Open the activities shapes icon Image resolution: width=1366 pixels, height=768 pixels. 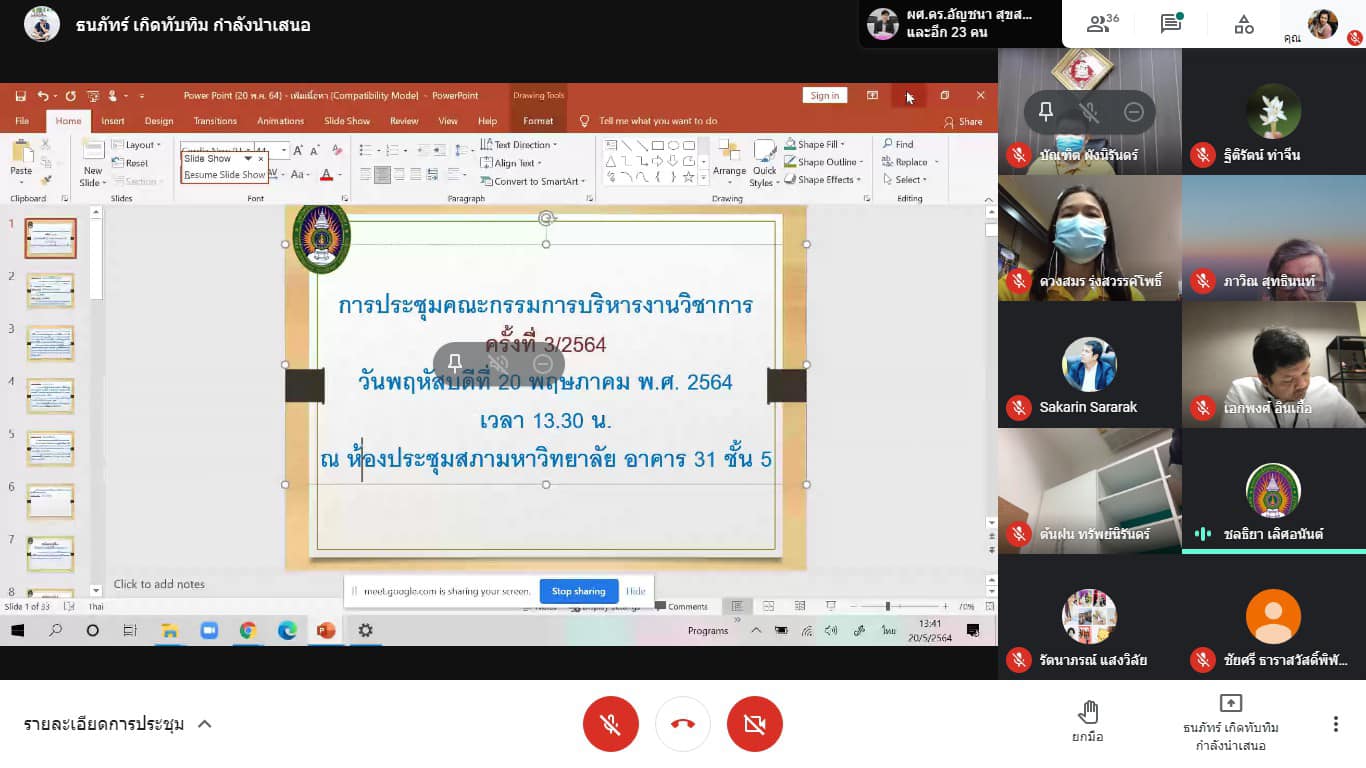[x=1243, y=24]
